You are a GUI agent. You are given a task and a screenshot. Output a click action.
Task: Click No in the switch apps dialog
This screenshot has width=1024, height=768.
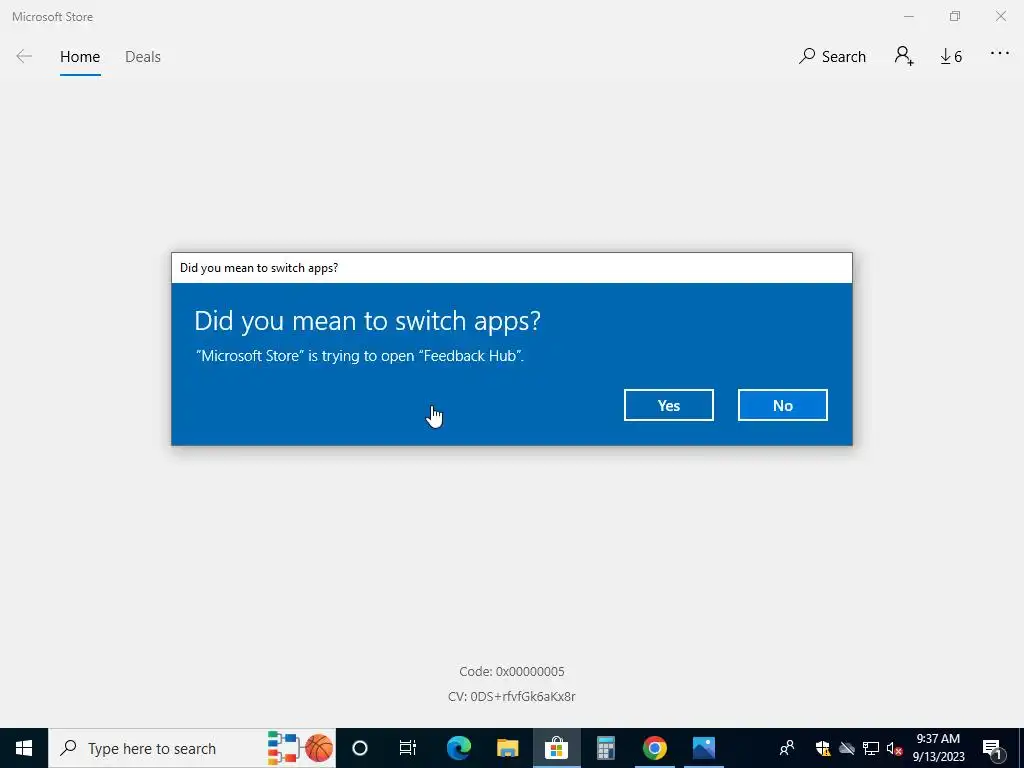pyautogui.click(x=782, y=405)
